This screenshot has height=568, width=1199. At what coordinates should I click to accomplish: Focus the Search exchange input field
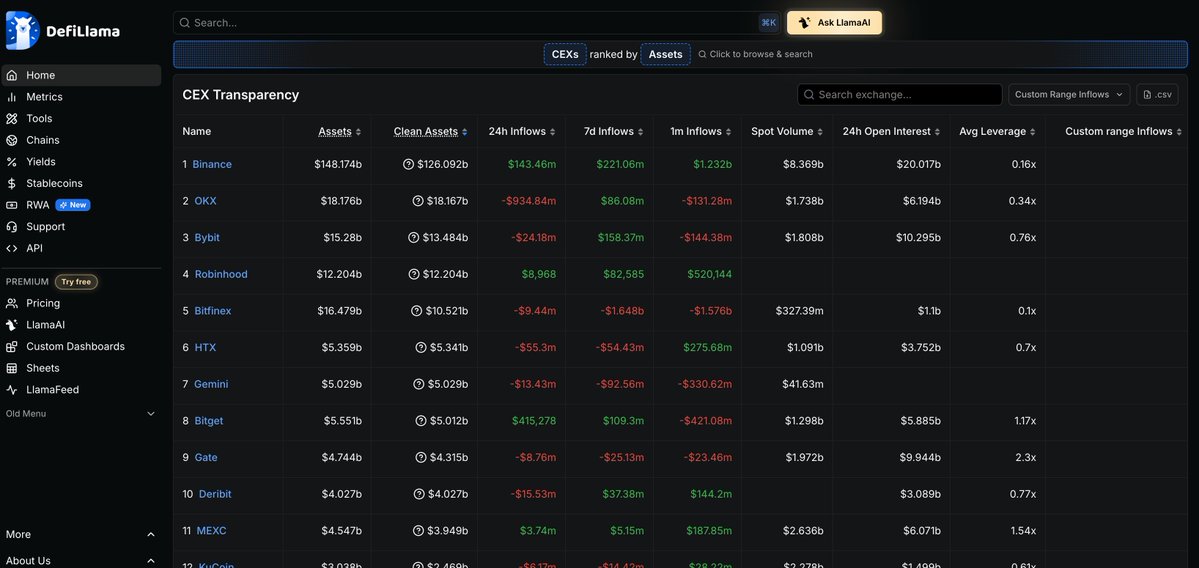tap(907, 95)
